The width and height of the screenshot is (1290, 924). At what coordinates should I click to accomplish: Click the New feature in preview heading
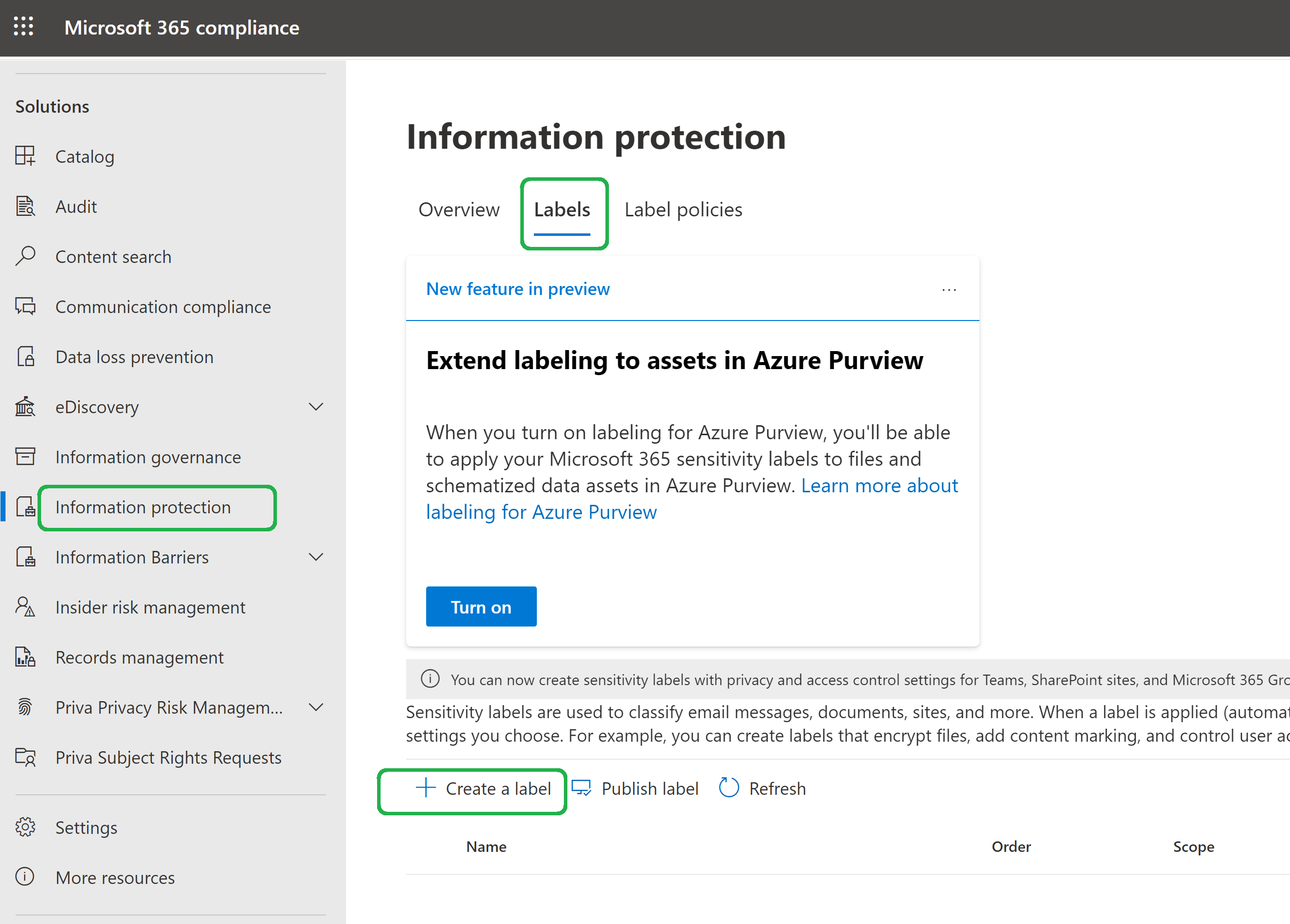tap(518, 289)
